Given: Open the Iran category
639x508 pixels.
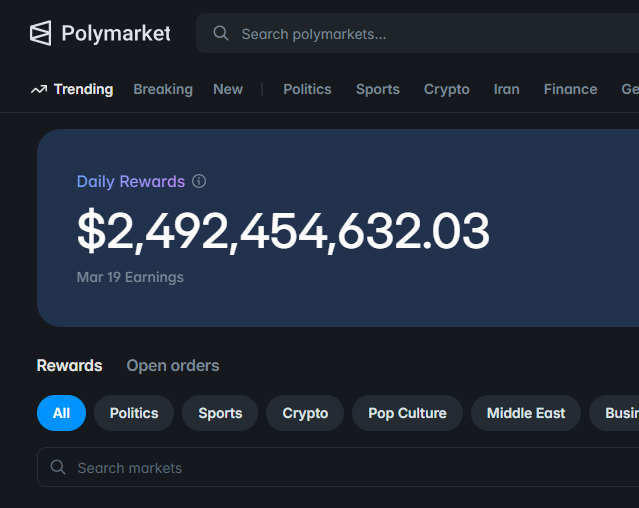Looking at the screenshot, I should tap(507, 89).
